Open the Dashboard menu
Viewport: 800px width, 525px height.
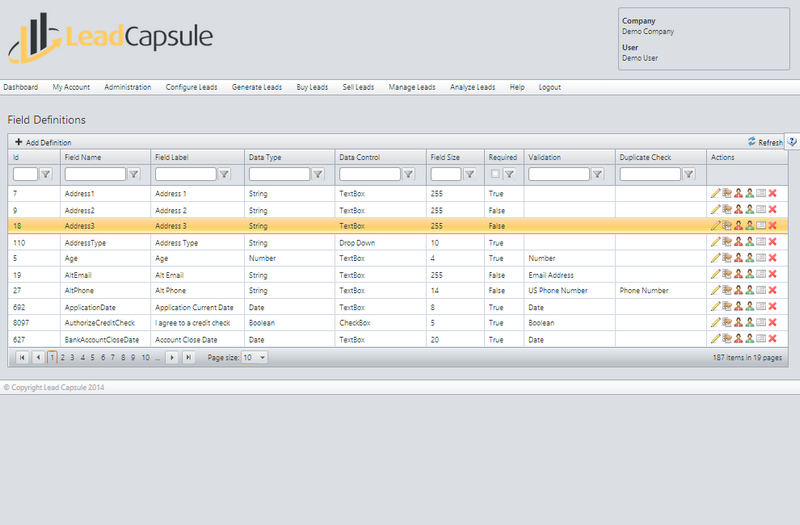tap(20, 87)
